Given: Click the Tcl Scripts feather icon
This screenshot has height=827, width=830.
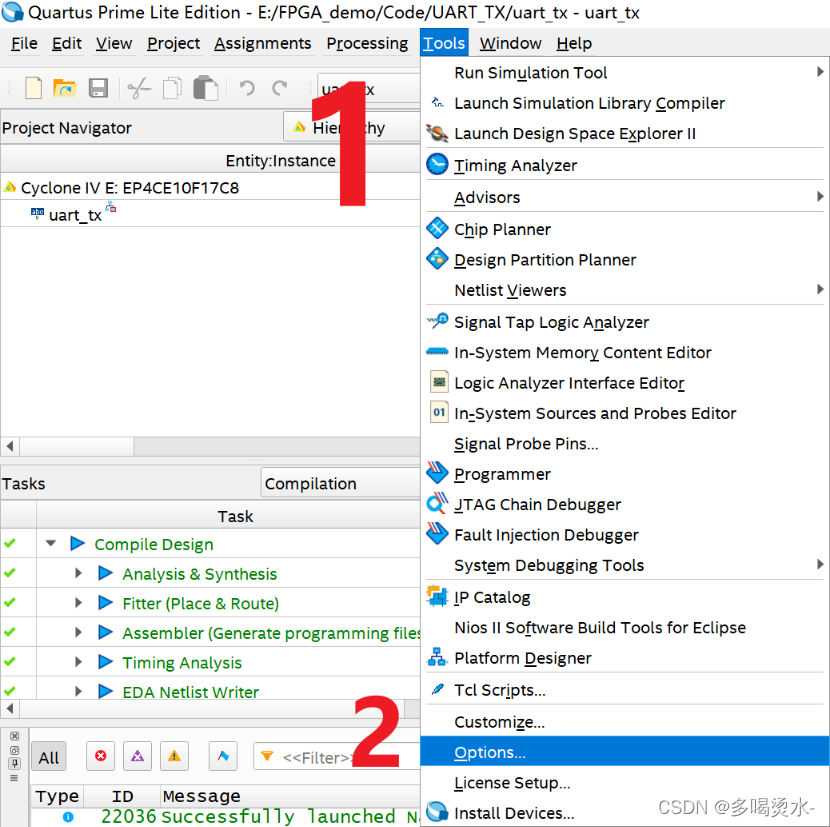Looking at the screenshot, I should click(x=438, y=689).
